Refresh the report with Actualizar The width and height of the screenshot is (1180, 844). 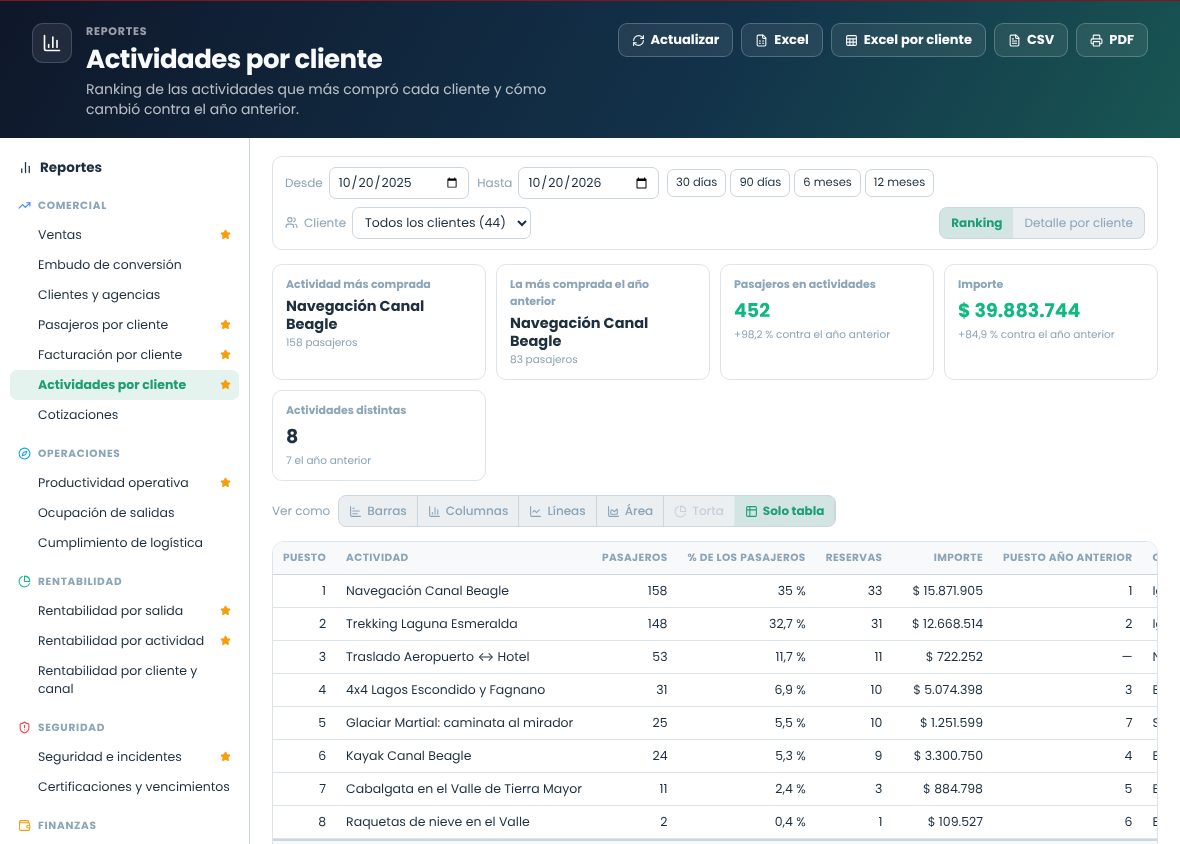pos(675,40)
